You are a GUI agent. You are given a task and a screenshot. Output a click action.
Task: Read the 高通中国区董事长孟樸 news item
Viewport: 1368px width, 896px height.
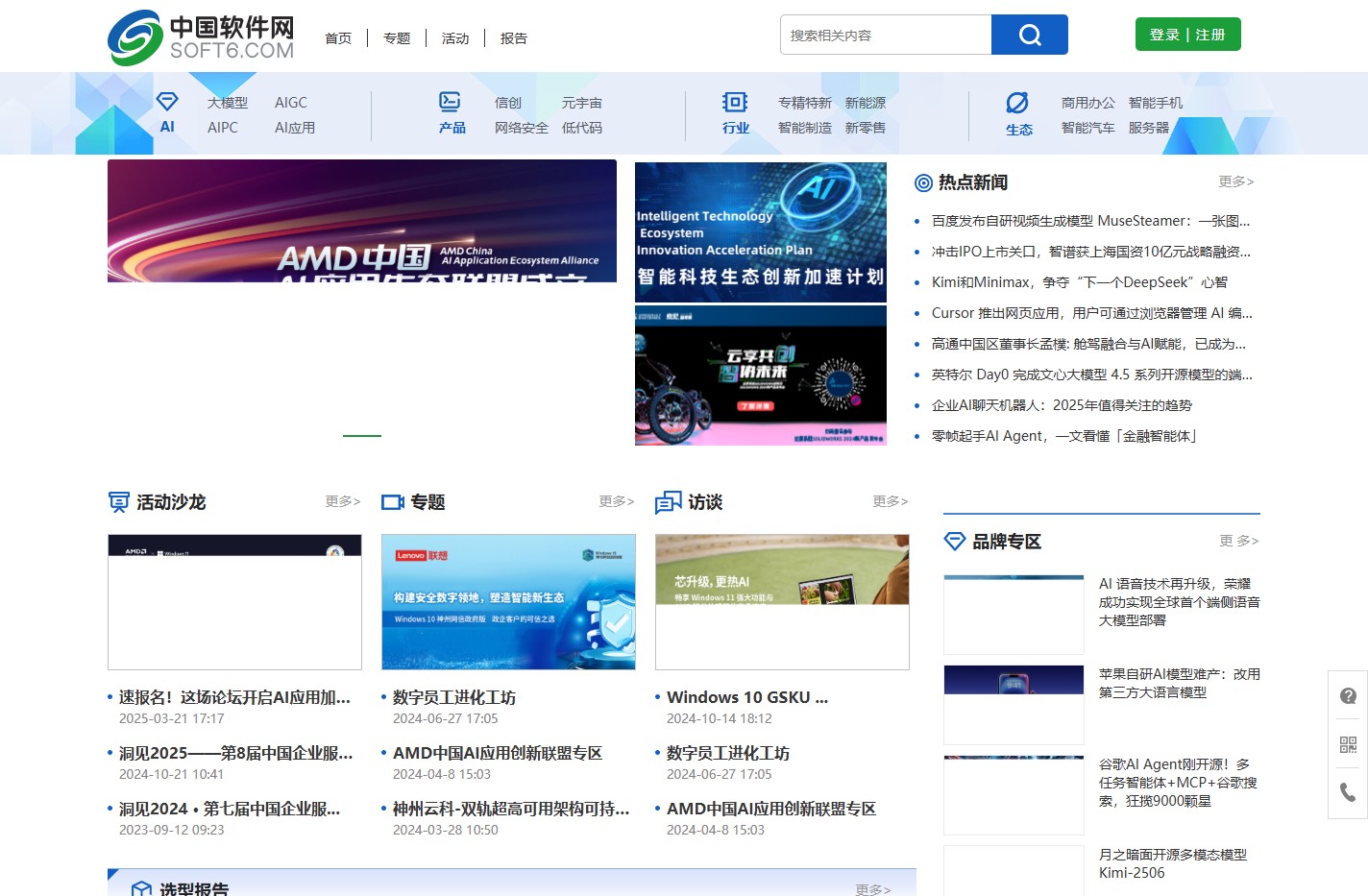pyautogui.click(x=1088, y=344)
